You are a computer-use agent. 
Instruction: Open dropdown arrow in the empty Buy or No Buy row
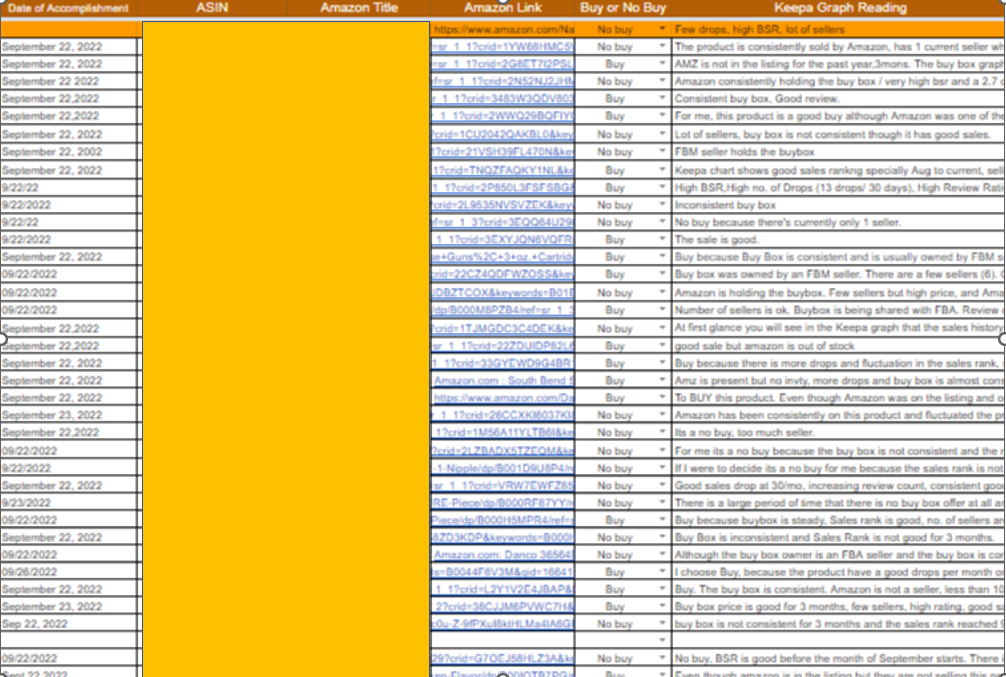pyautogui.click(x=662, y=640)
